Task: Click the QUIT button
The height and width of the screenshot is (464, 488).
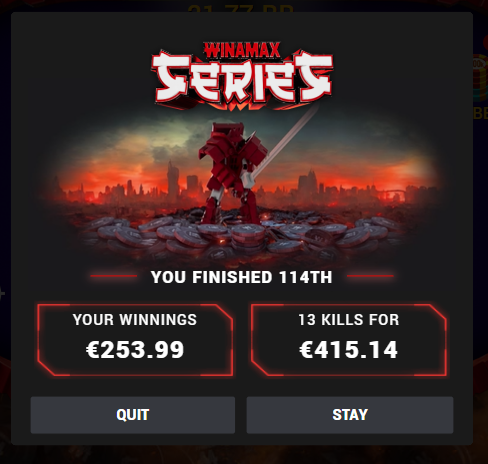Action: [133, 415]
